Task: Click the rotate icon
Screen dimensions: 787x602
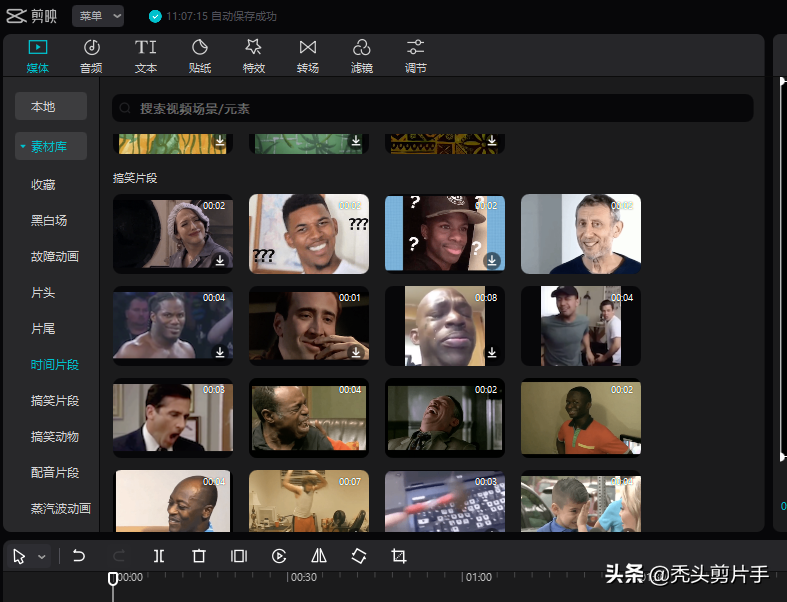Action: [x=359, y=556]
